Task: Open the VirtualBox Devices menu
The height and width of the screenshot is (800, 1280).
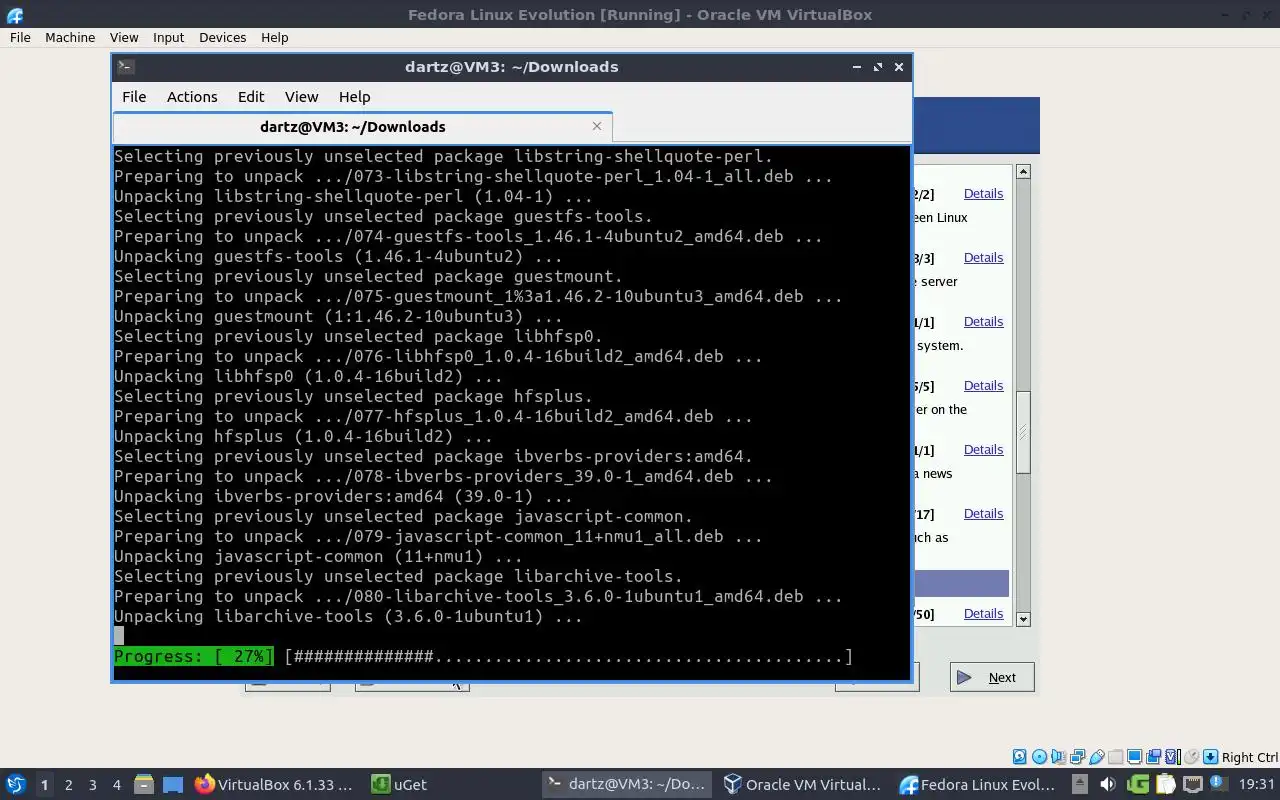Action: click(x=222, y=37)
